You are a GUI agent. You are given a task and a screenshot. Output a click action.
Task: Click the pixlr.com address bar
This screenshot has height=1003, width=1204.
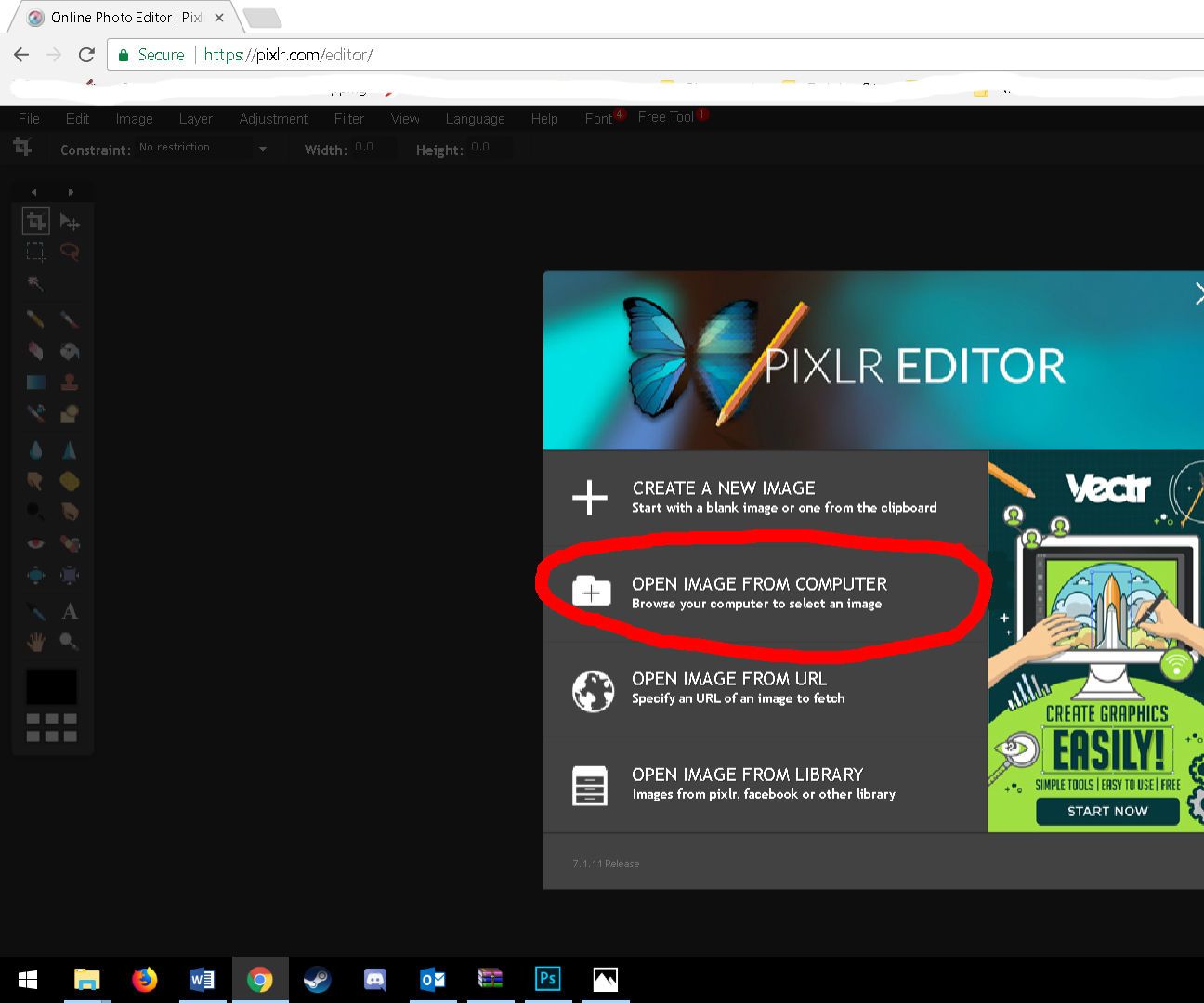[x=656, y=55]
